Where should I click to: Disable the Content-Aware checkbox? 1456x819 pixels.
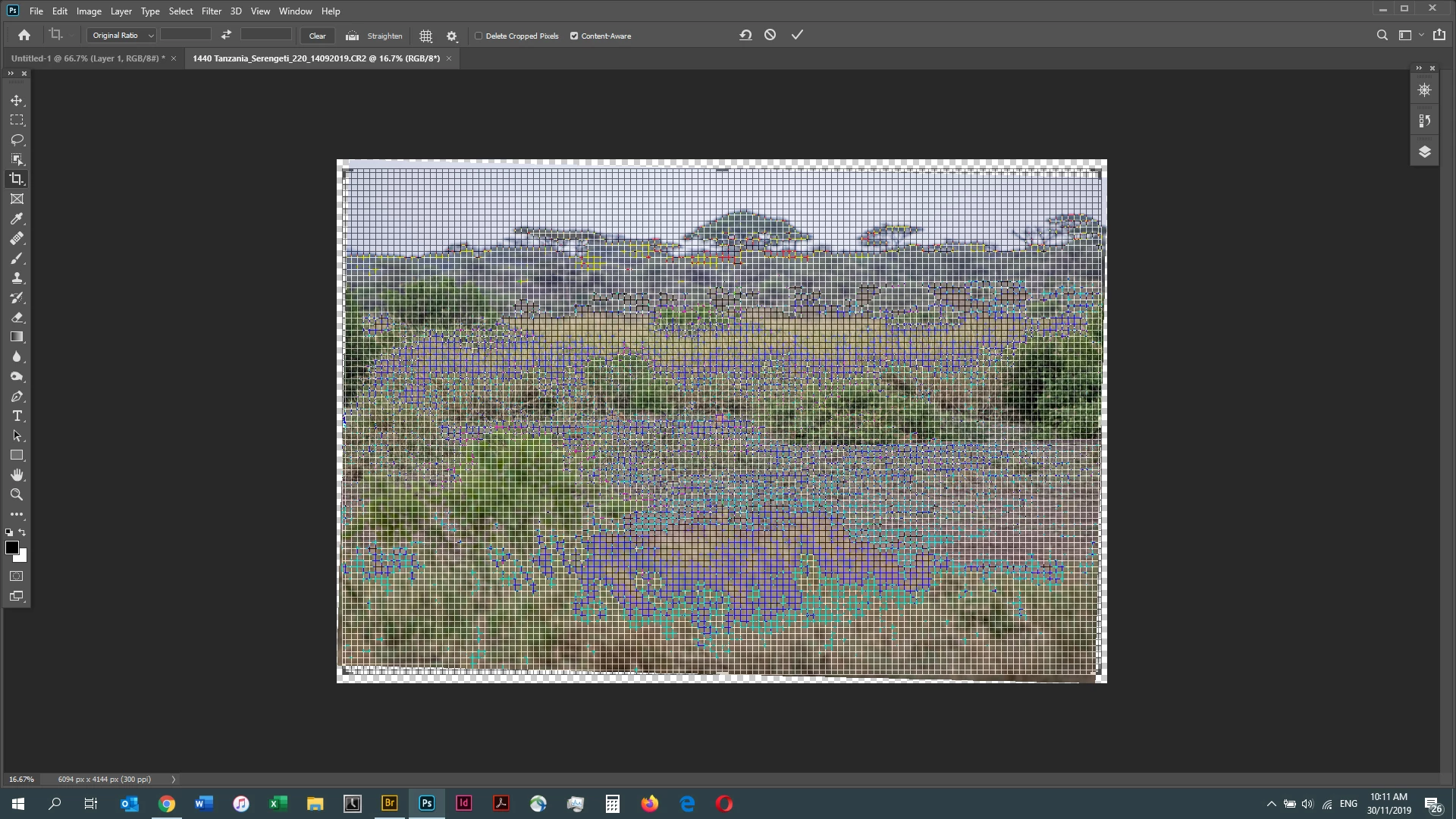[574, 36]
